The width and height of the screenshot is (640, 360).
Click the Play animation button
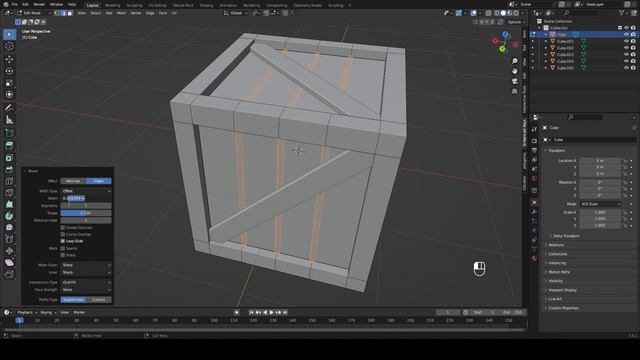(x=271, y=312)
